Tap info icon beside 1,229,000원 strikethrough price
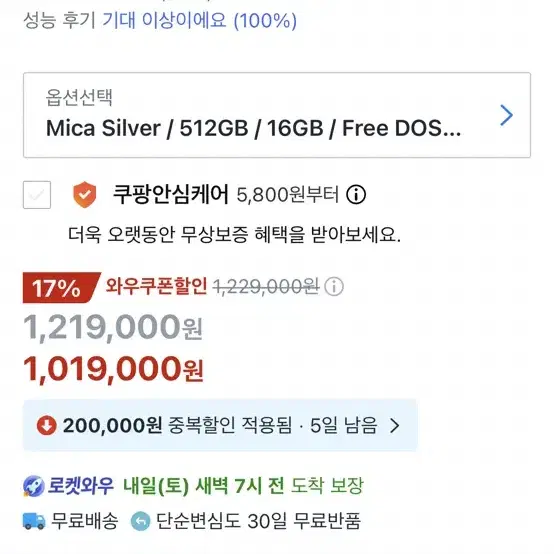Screen dimensions: 554x554 (x=334, y=286)
